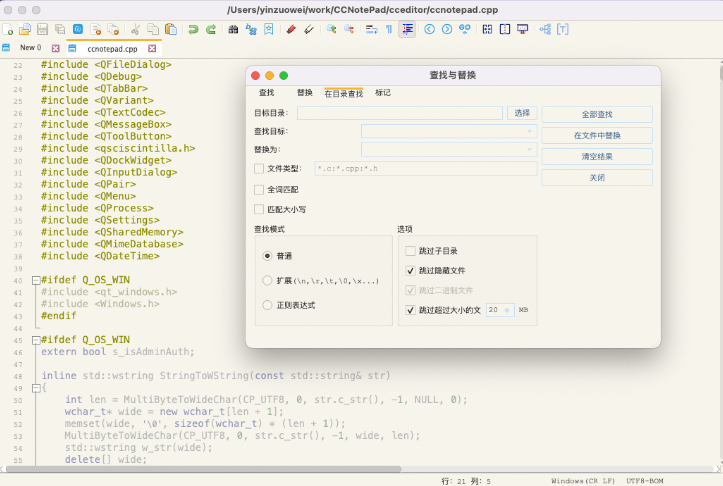Select the ccnotepad.cpp document tab

tap(113, 48)
